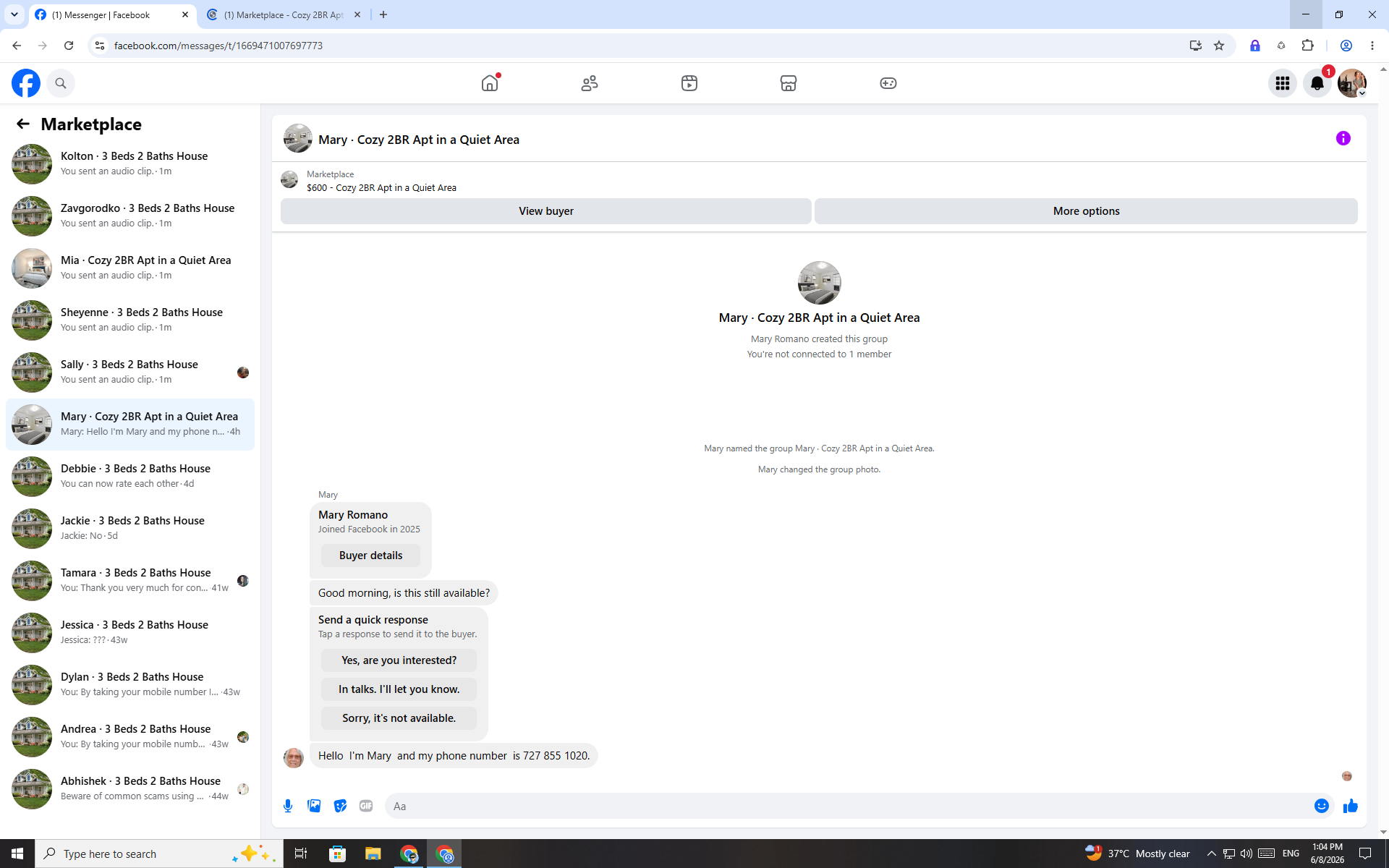This screenshot has width=1389, height=868.
Task: Open the Friends icon in top navigation
Action: pos(590,83)
